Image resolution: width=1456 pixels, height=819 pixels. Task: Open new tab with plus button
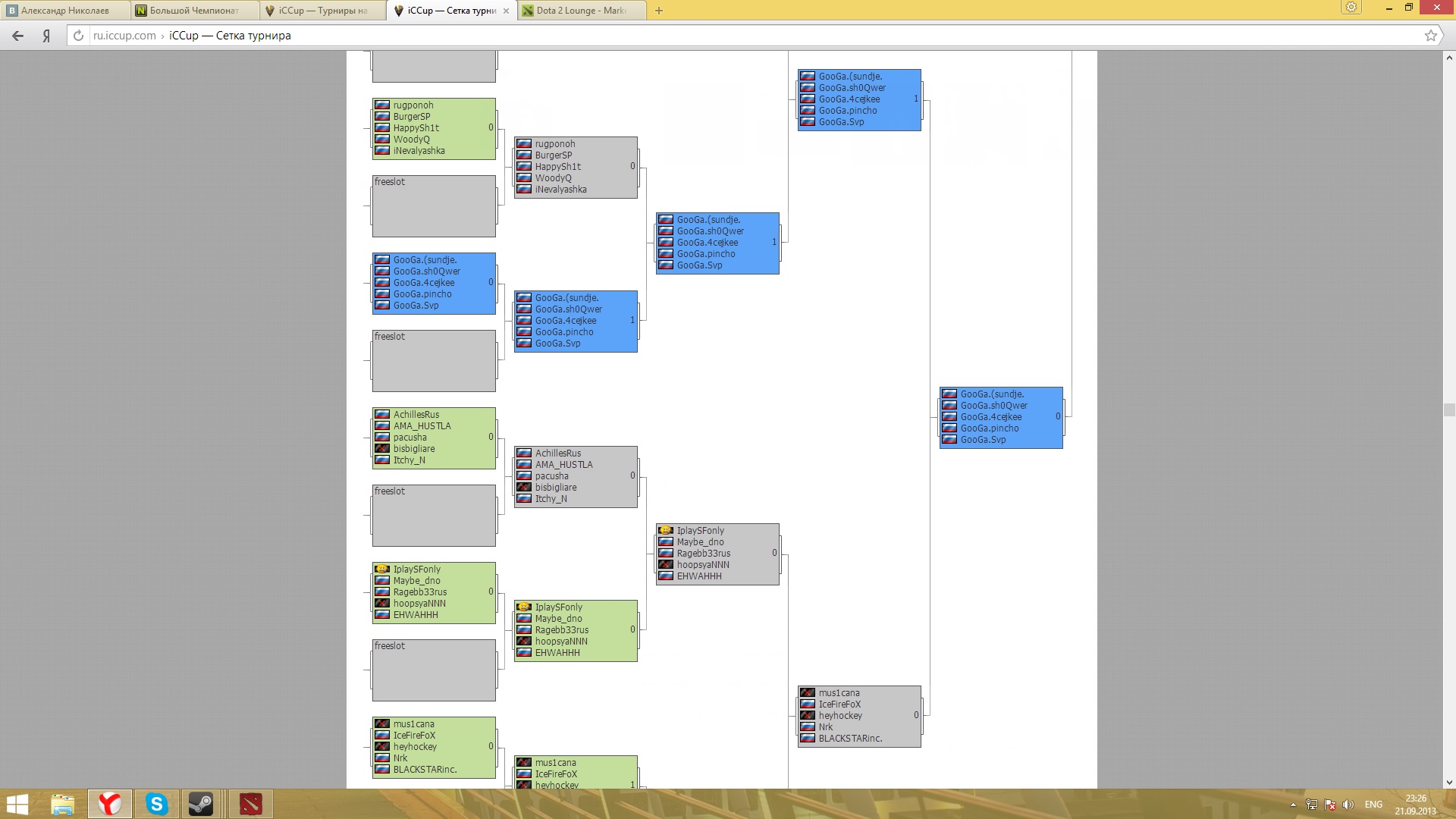point(659,11)
